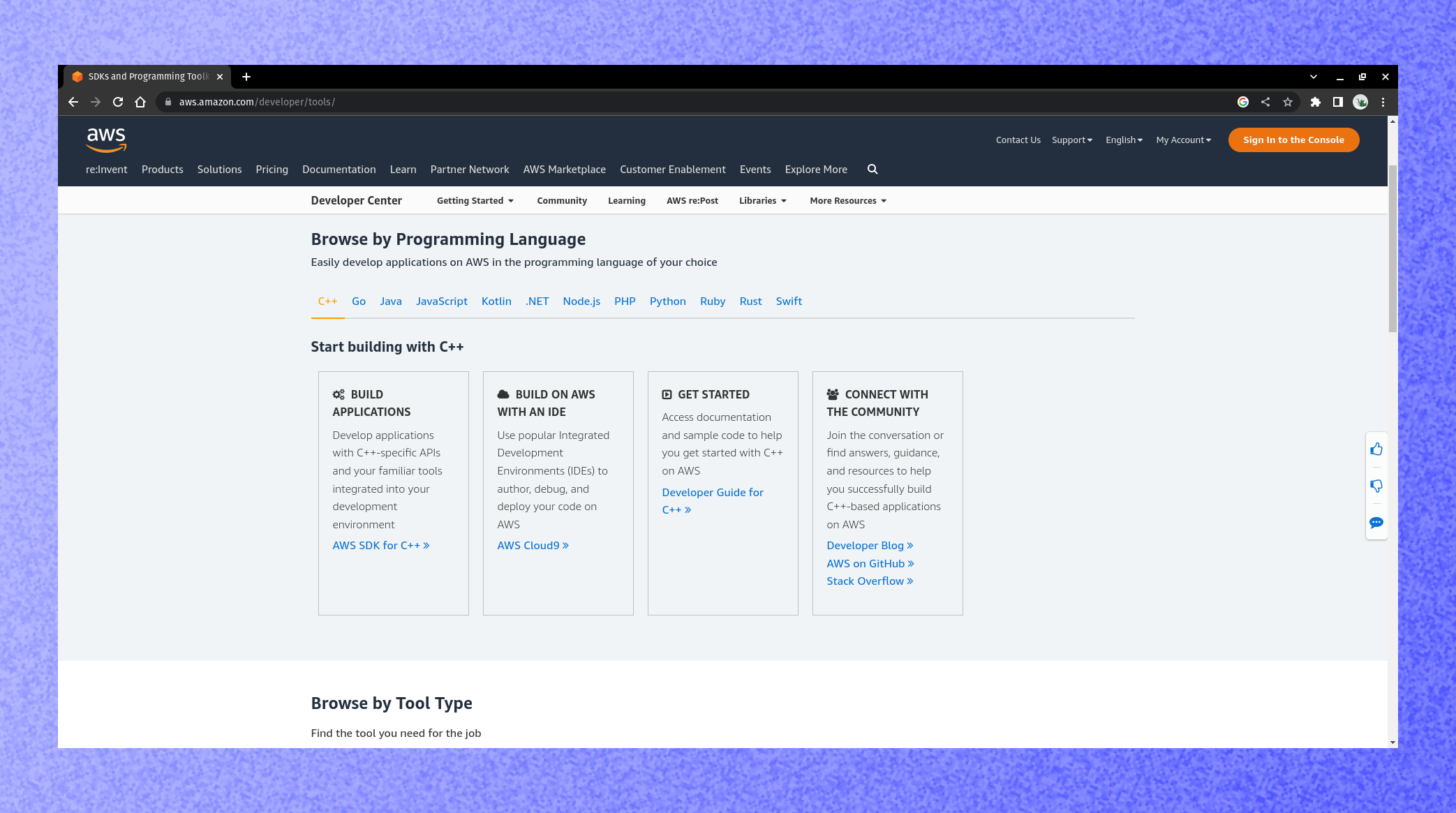1456x813 pixels.
Task: Bookmark this page with the star icon
Action: point(1287,102)
